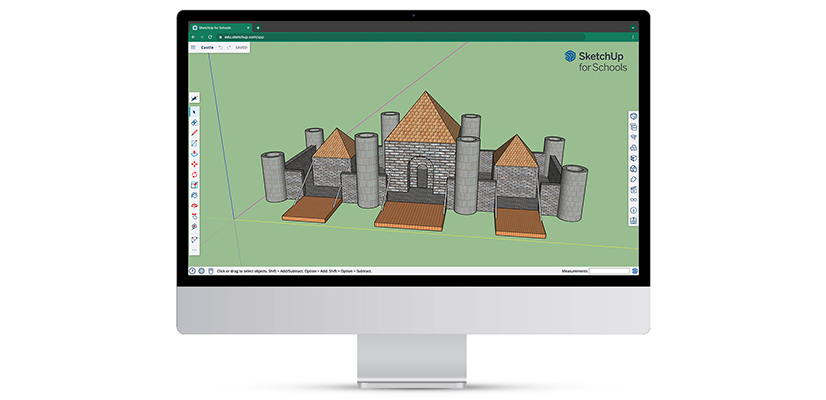Click the mouse hint icon in status bar
The height and width of the screenshot is (400, 826).
211,271
